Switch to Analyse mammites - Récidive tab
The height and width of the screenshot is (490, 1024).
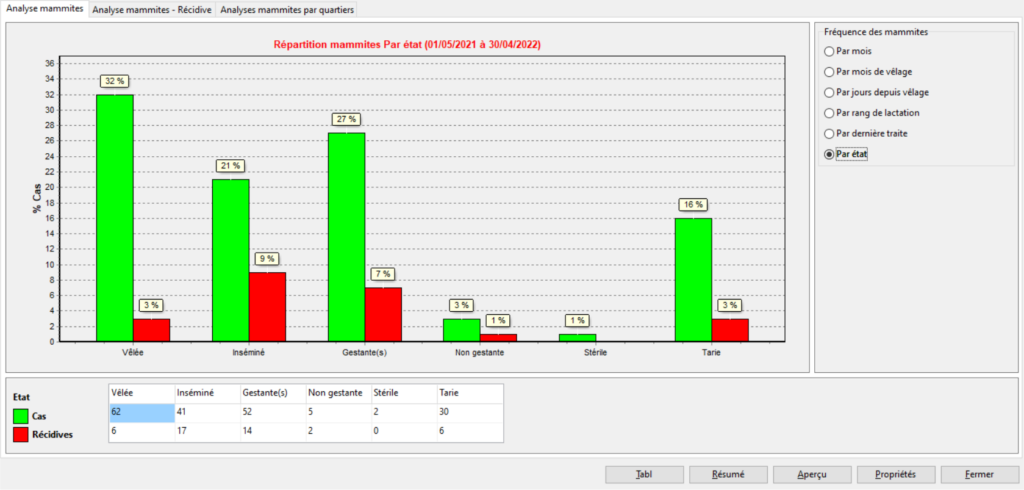(151, 9)
